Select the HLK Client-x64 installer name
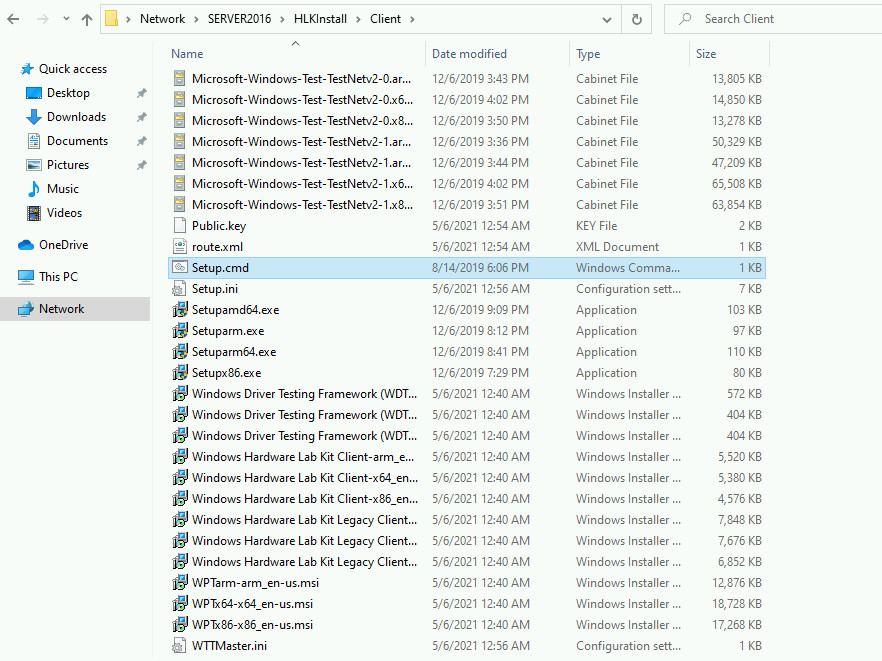This screenshot has width=882, height=661. point(305,478)
